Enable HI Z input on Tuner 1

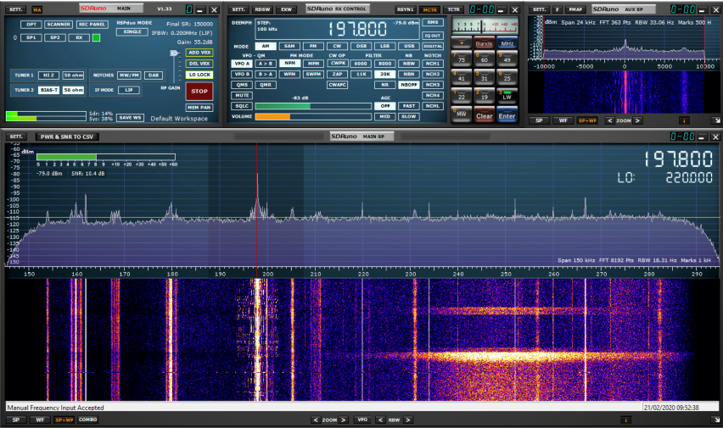click(x=49, y=75)
